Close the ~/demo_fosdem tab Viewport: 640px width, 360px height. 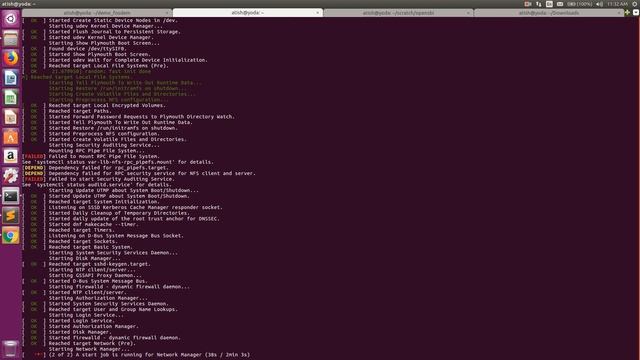[x=167, y=13]
